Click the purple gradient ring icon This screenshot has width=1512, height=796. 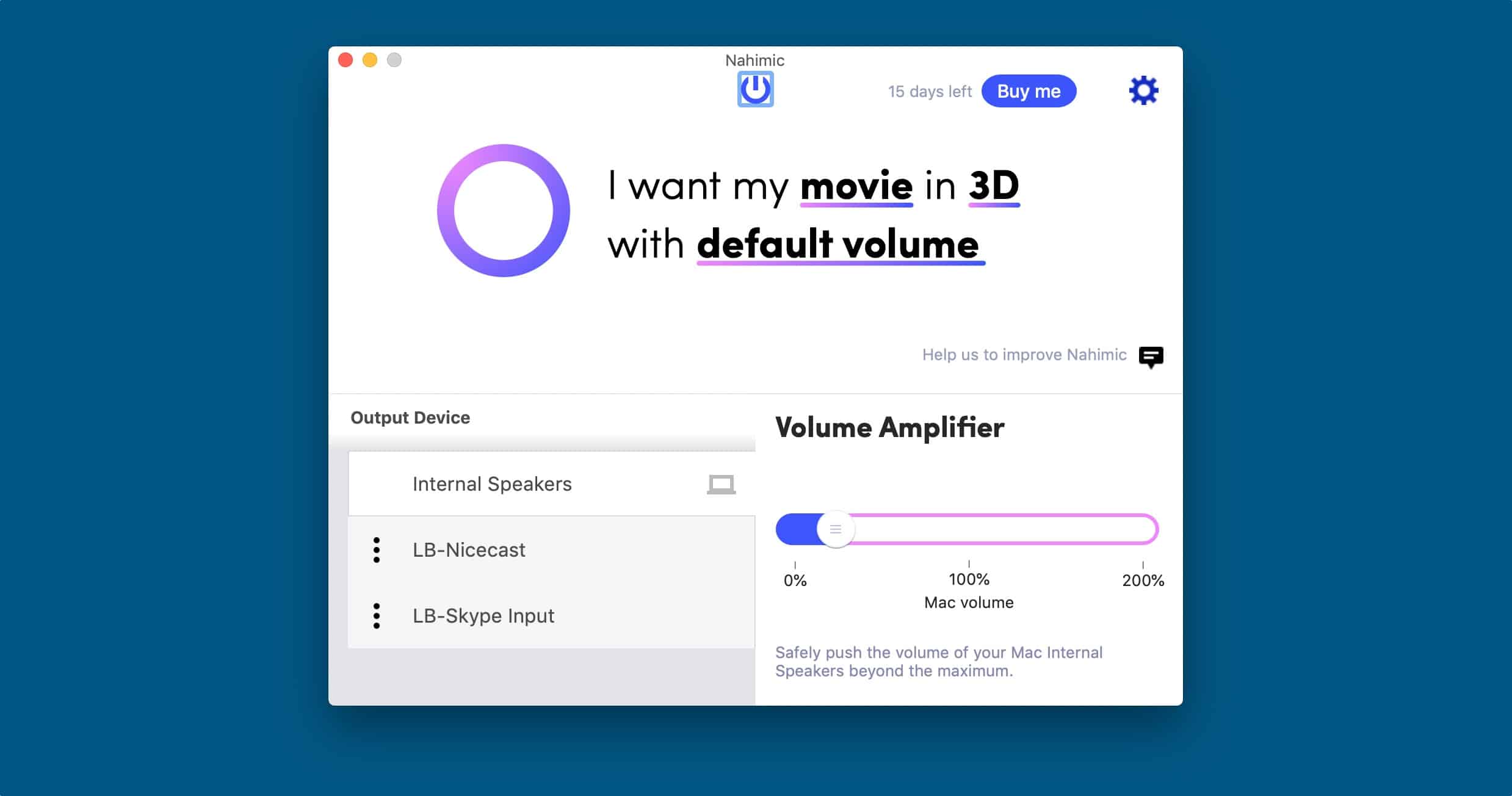pyautogui.click(x=504, y=211)
